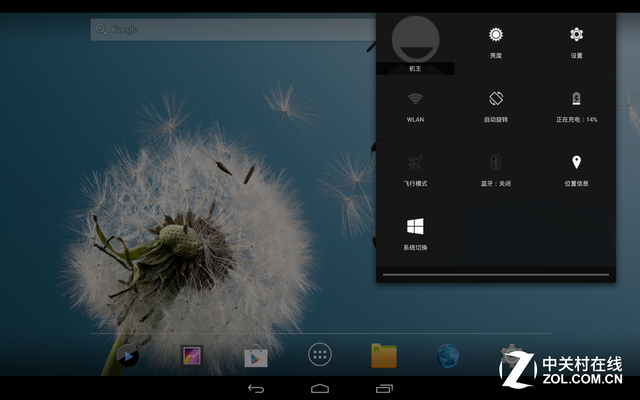Open the owner (机主) profile tile
640x400 pixels.
coord(415,43)
